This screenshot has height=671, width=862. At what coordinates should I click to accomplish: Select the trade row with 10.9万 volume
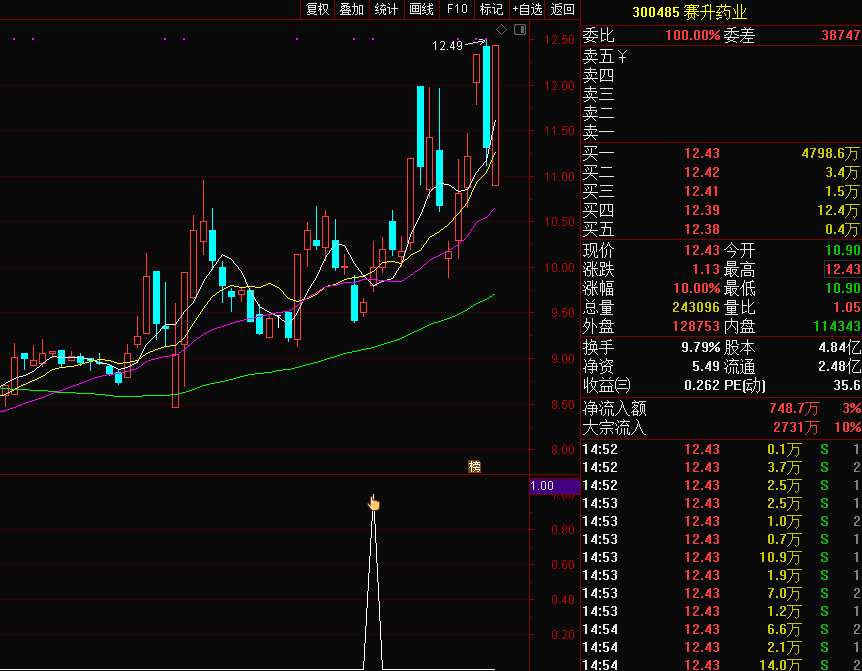pyautogui.click(x=721, y=557)
